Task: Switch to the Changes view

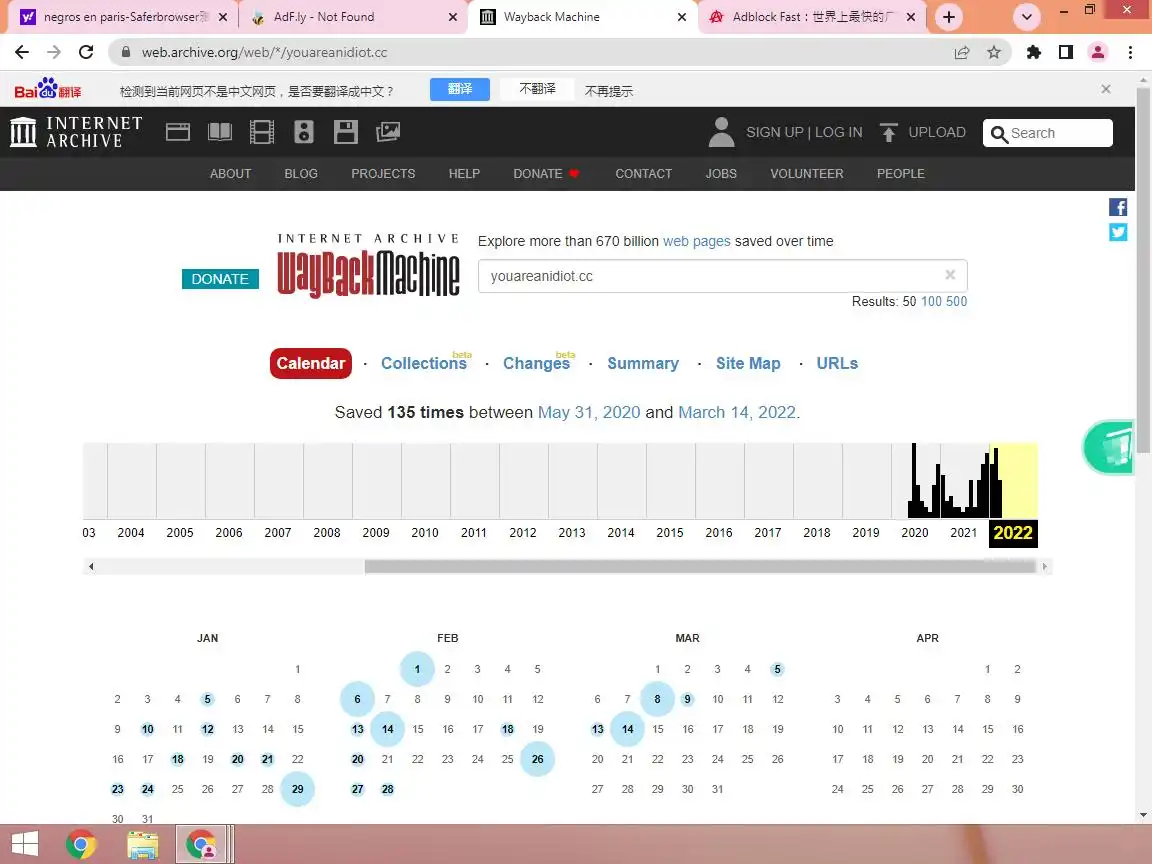Action: [536, 364]
